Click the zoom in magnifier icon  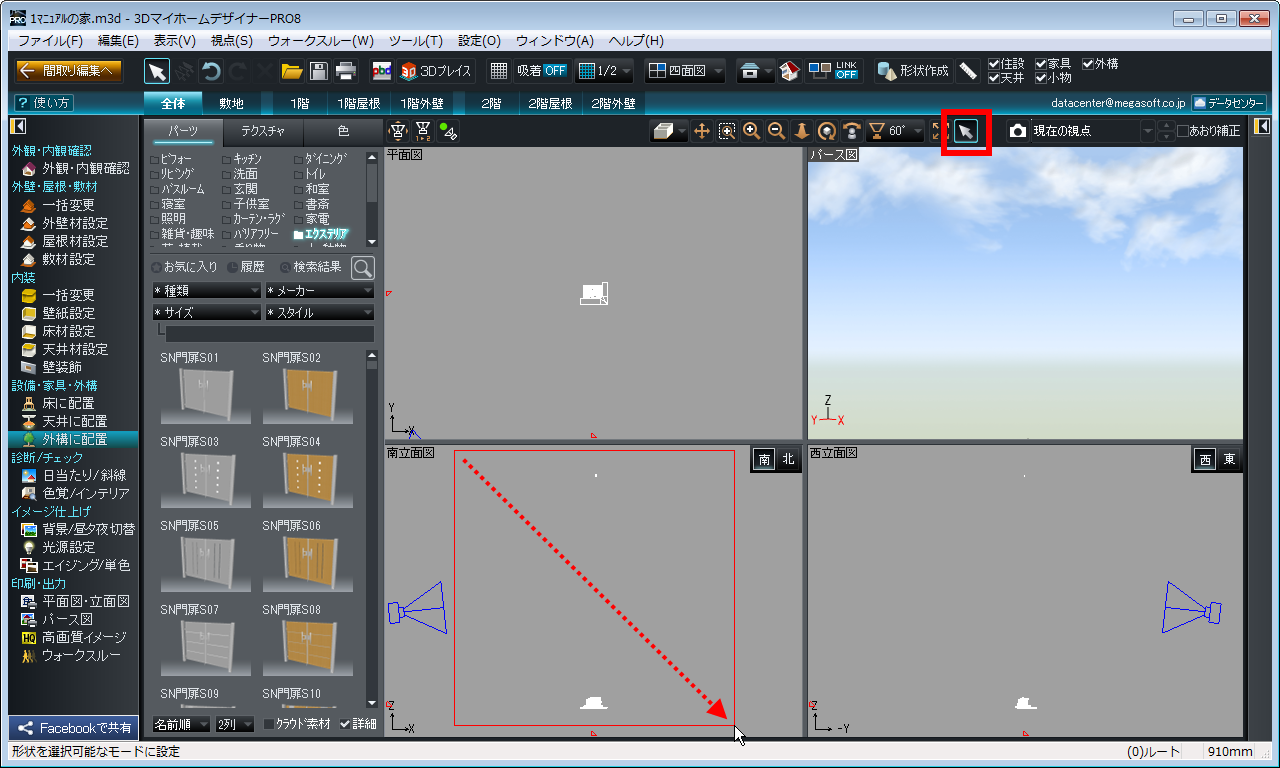751,131
